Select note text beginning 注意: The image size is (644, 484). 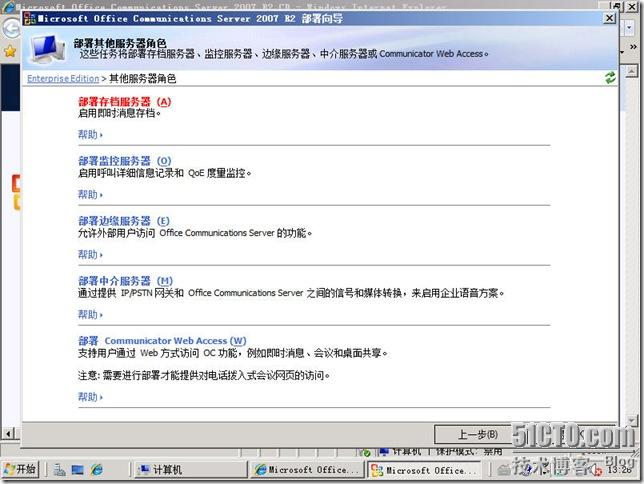pyautogui.click(x=204, y=375)
